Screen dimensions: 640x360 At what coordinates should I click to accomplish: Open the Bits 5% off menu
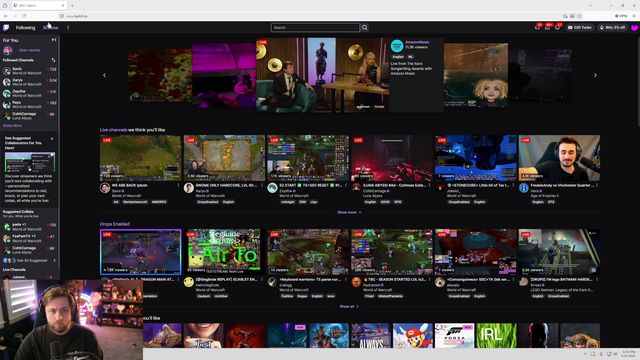(x=612, y=28)
